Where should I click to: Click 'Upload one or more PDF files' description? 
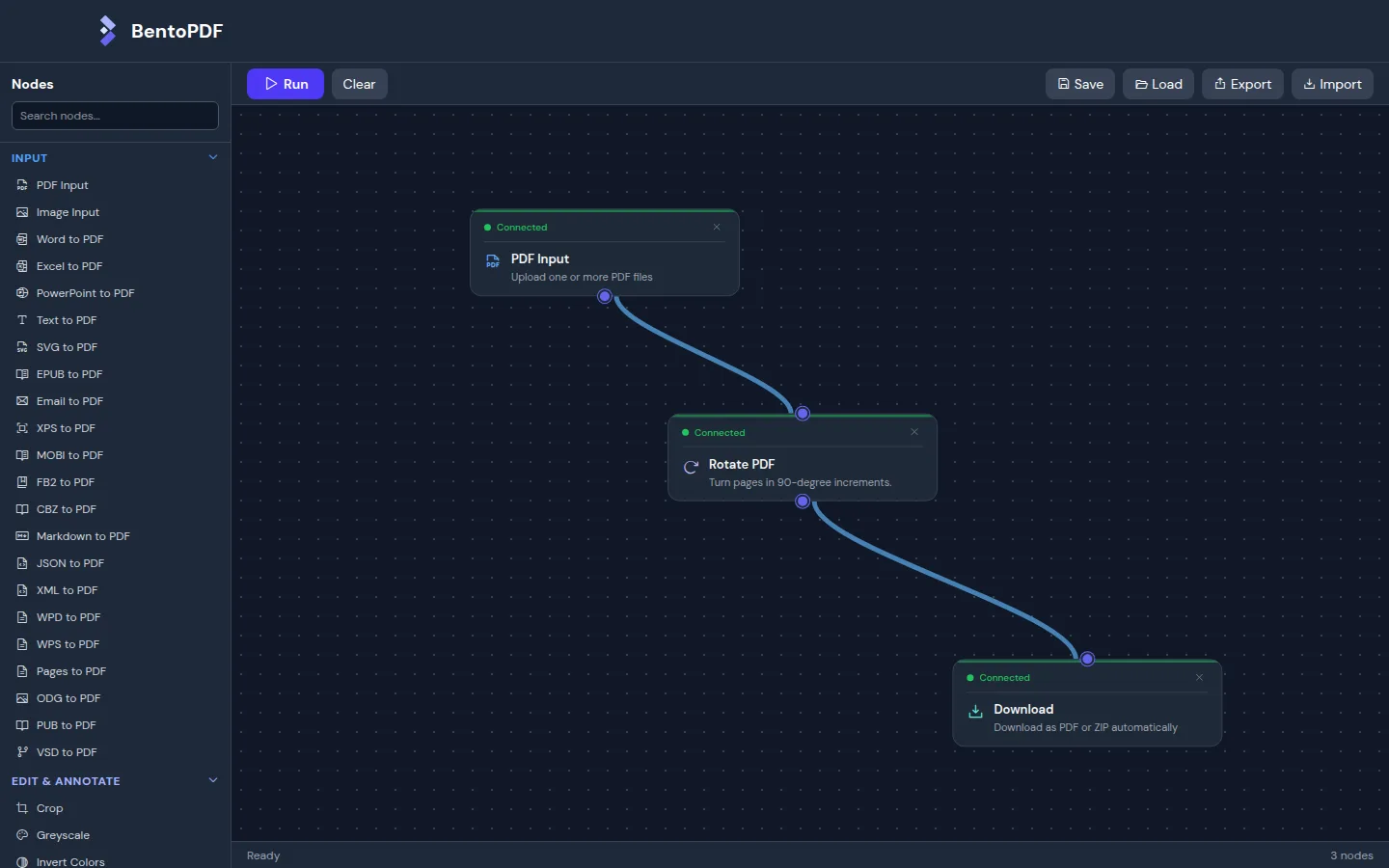point(582,277)
